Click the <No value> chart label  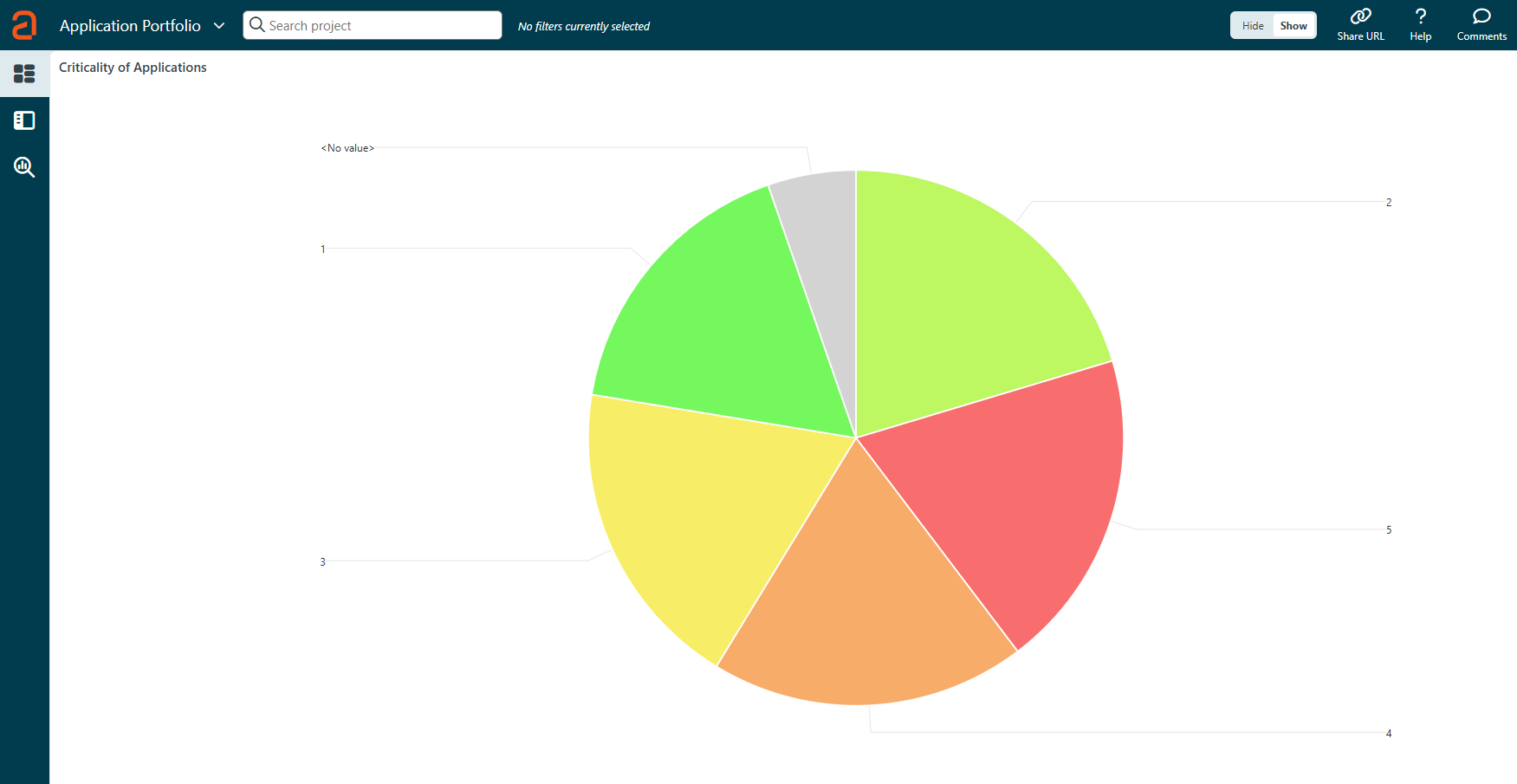[x=347, y=148]
